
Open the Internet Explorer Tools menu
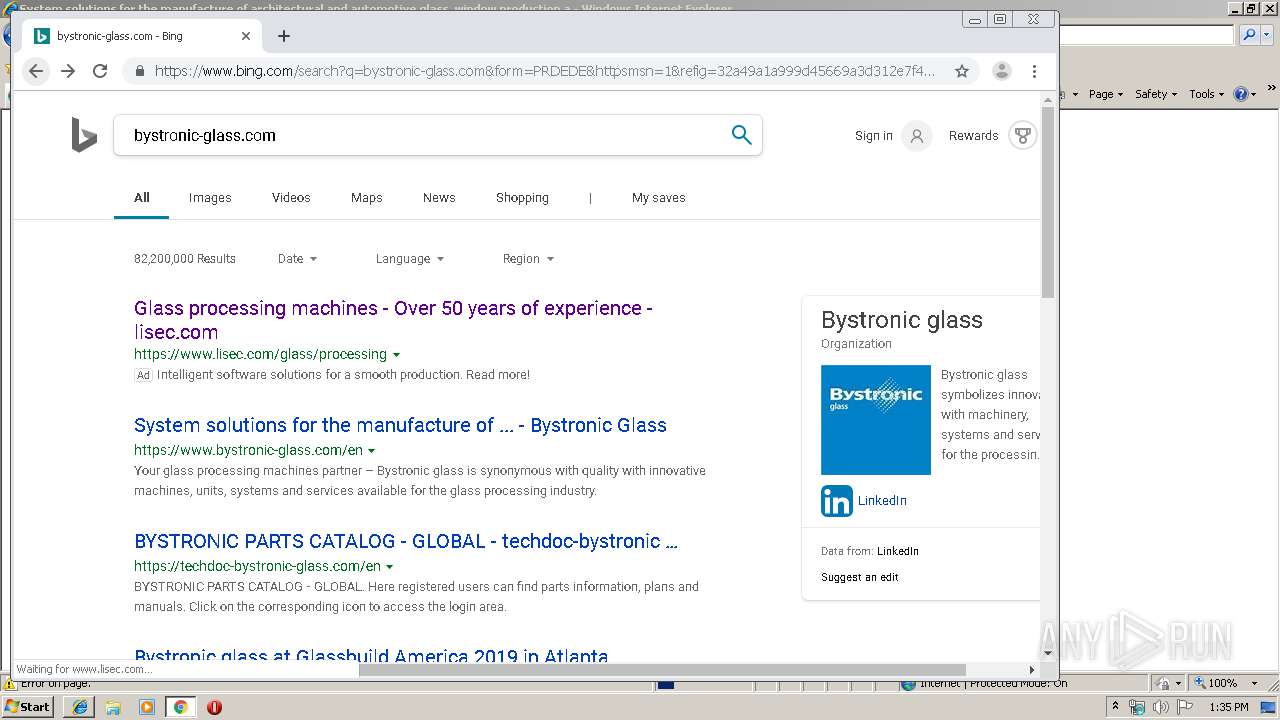tap(1206, 94)
